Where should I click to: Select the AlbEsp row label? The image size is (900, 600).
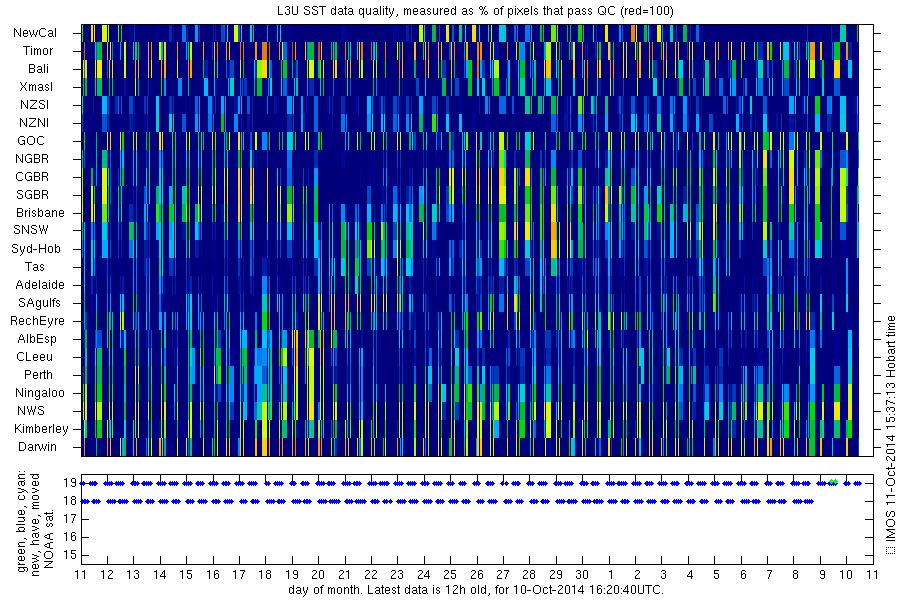tap(37, 339)
